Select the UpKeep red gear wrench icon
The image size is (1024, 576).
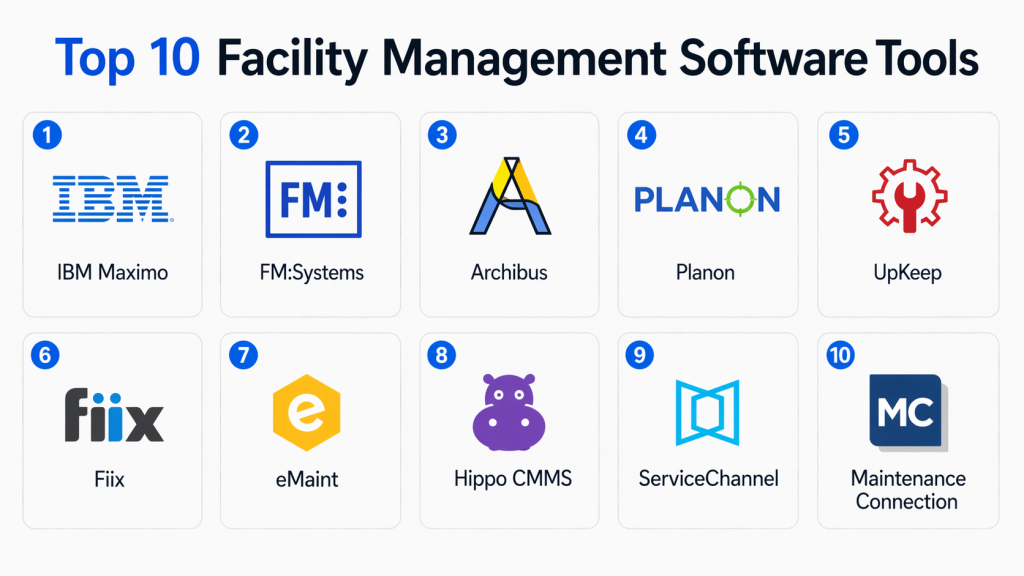[907, 197]
